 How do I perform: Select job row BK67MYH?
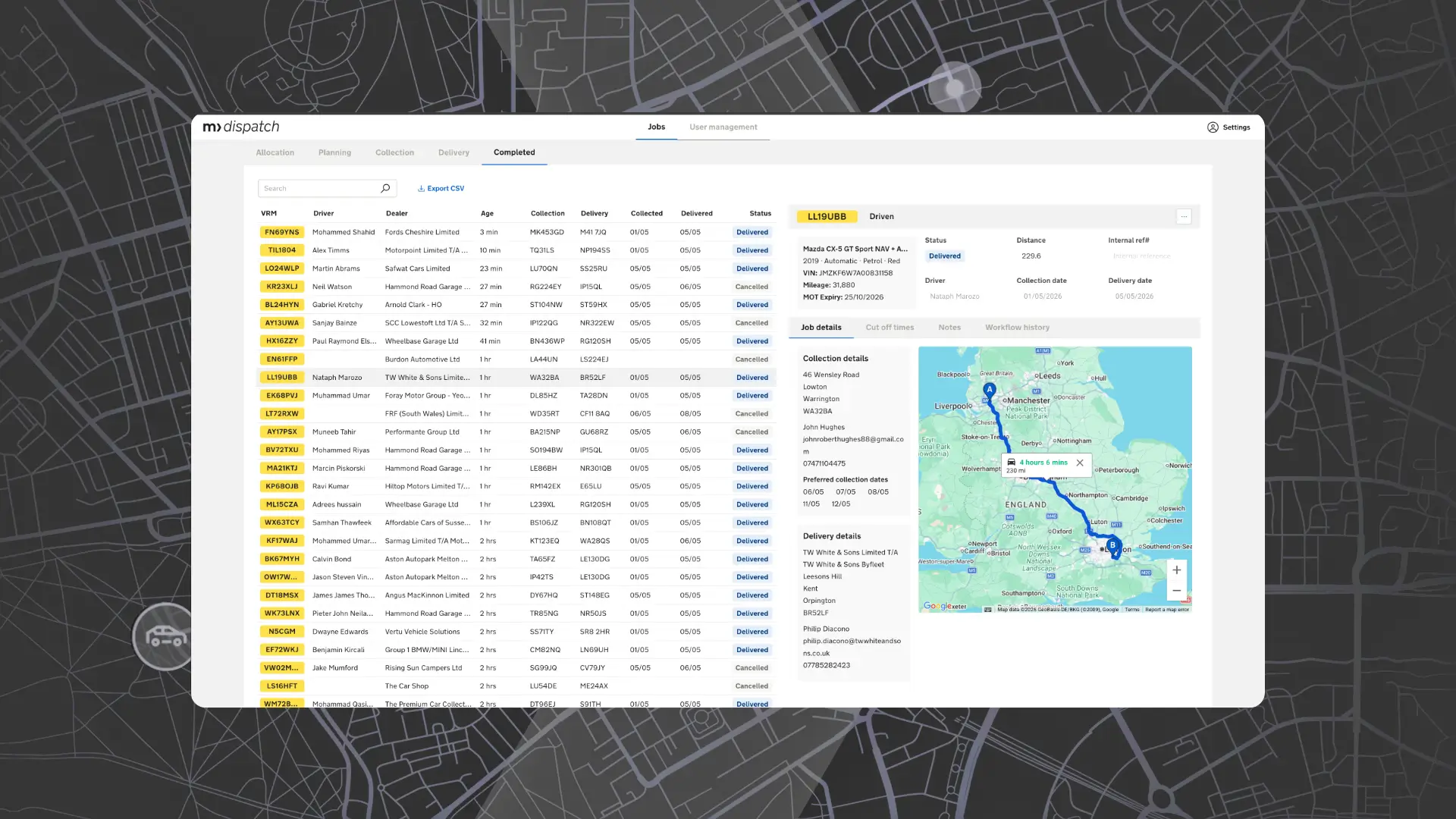coord(516,560)
